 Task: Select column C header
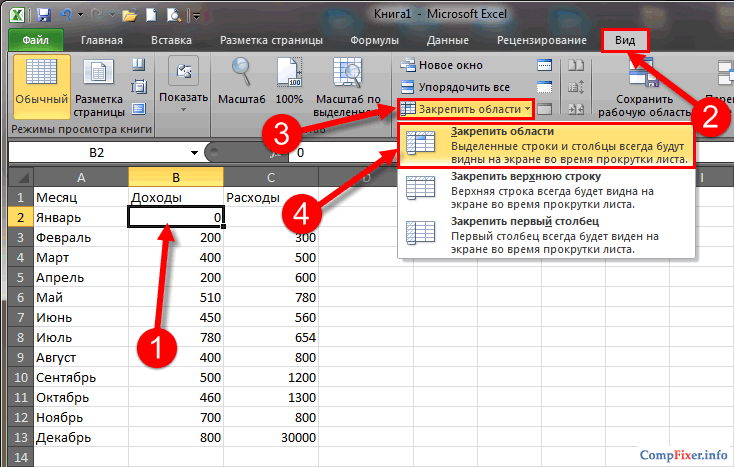(271, 177)
